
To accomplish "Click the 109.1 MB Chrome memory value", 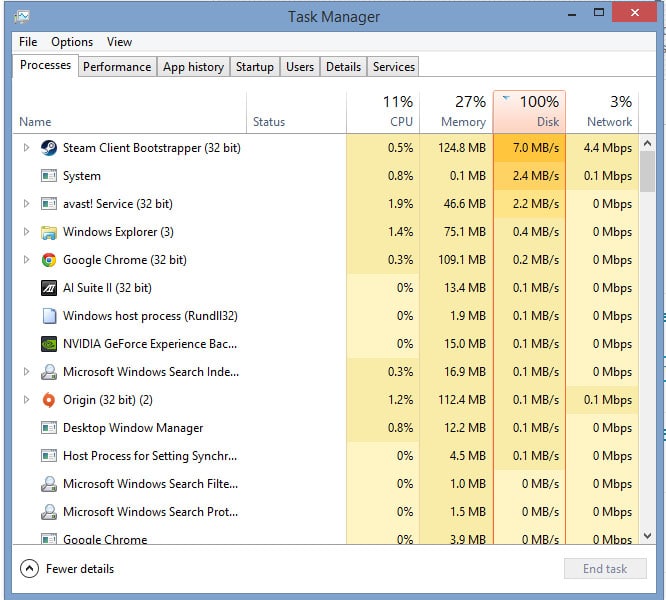I will (x=462, y=260).
